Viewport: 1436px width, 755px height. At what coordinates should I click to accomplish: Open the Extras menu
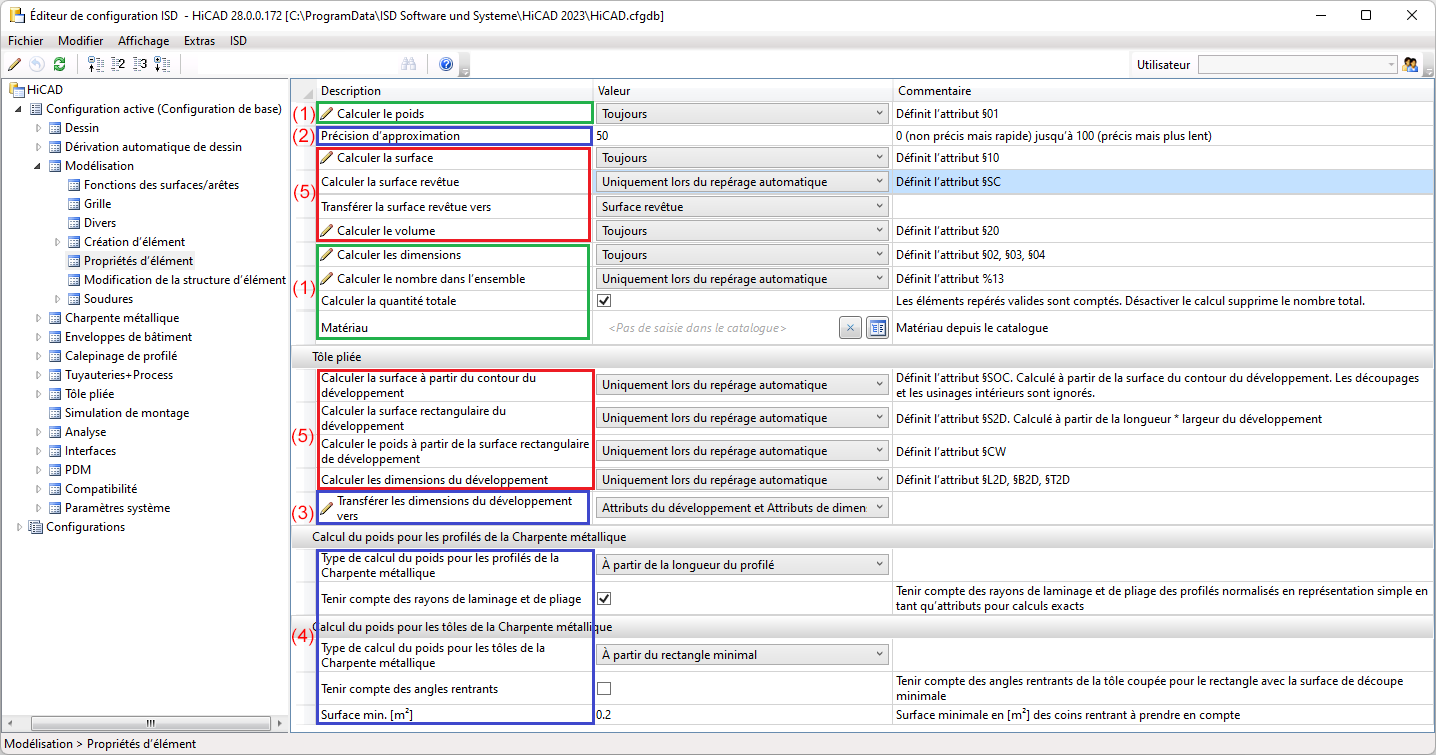click(x=199, y=41)
